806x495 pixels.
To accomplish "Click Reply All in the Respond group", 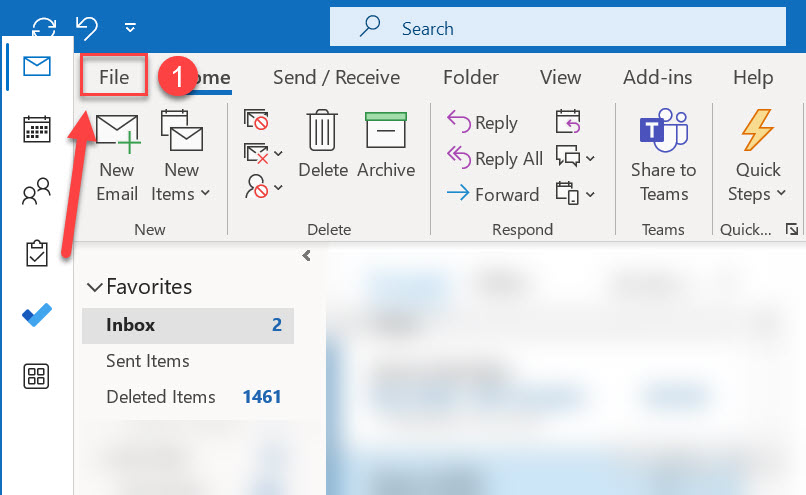I will pos(494,158).
